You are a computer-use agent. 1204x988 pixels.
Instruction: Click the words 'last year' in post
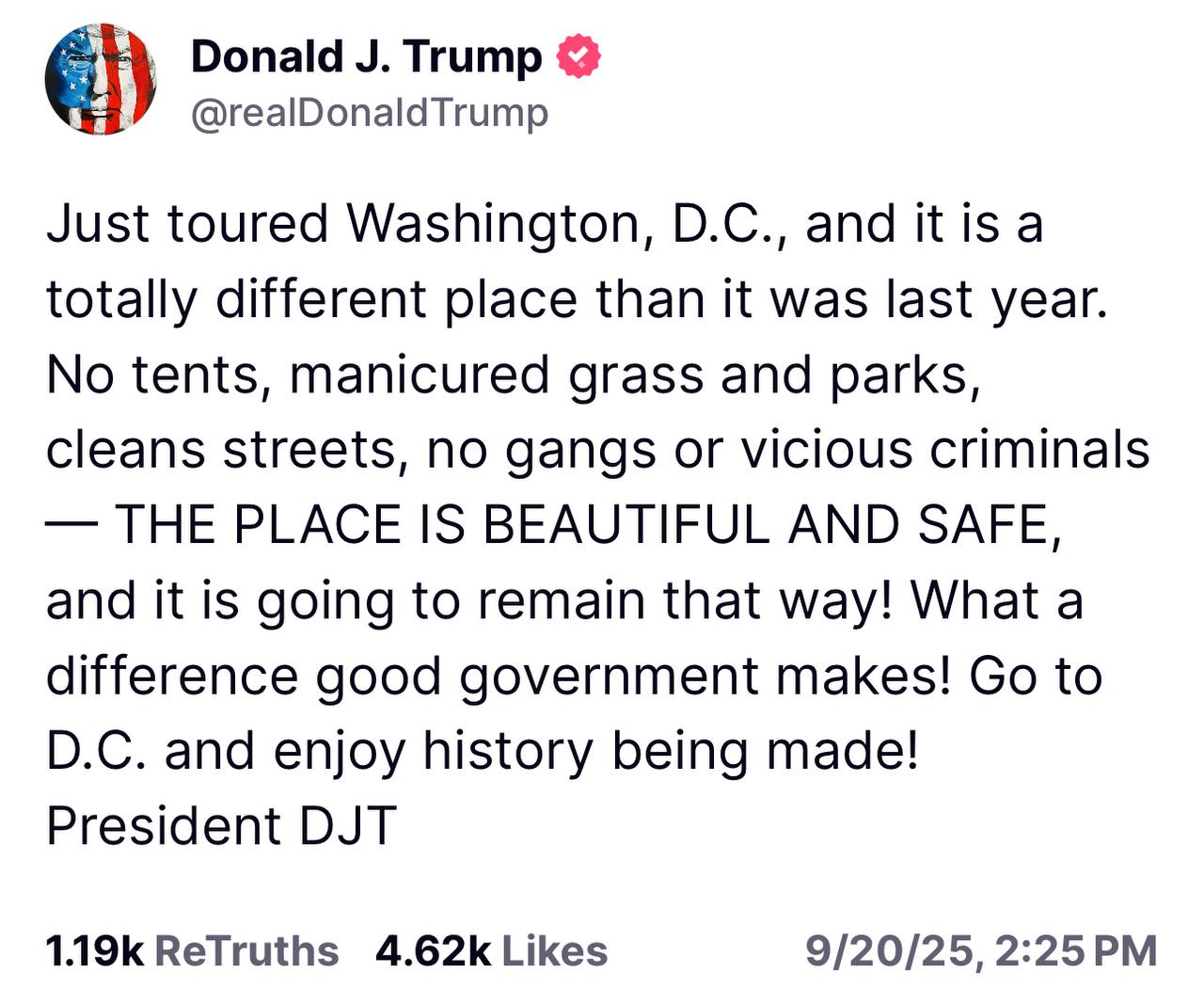click(995, 300)
